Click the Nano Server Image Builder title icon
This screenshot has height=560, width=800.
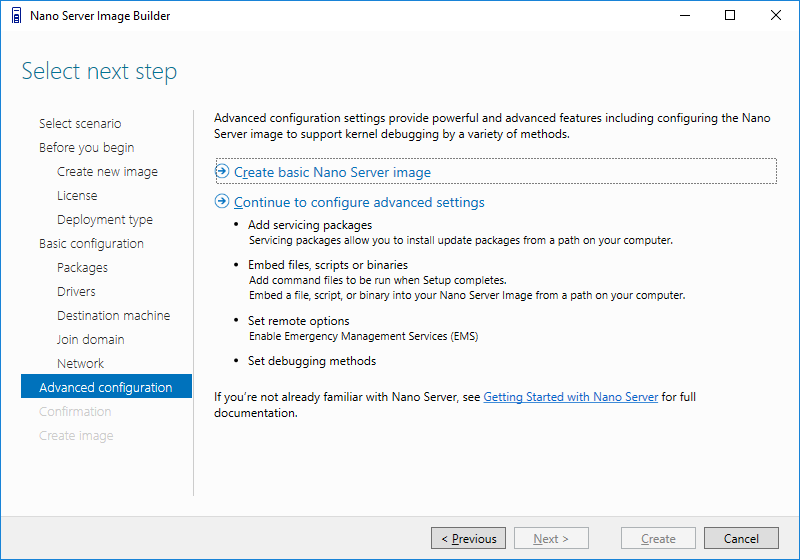point(16,15)
